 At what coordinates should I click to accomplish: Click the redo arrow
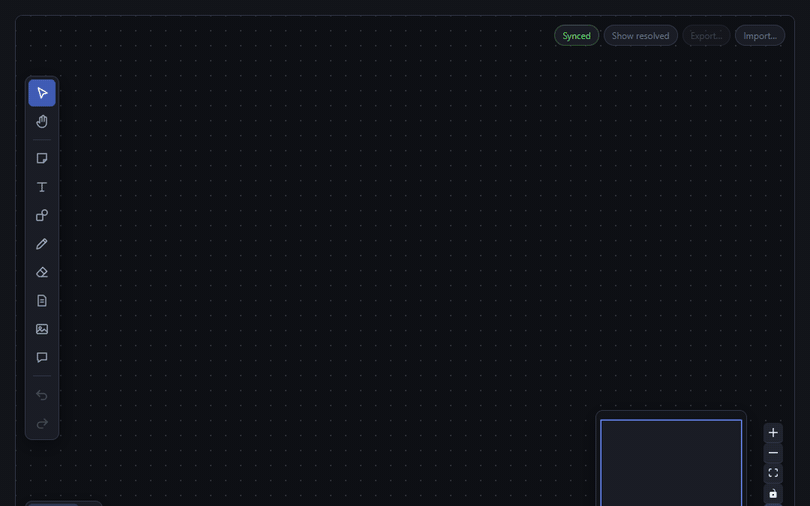click(42, 423)
